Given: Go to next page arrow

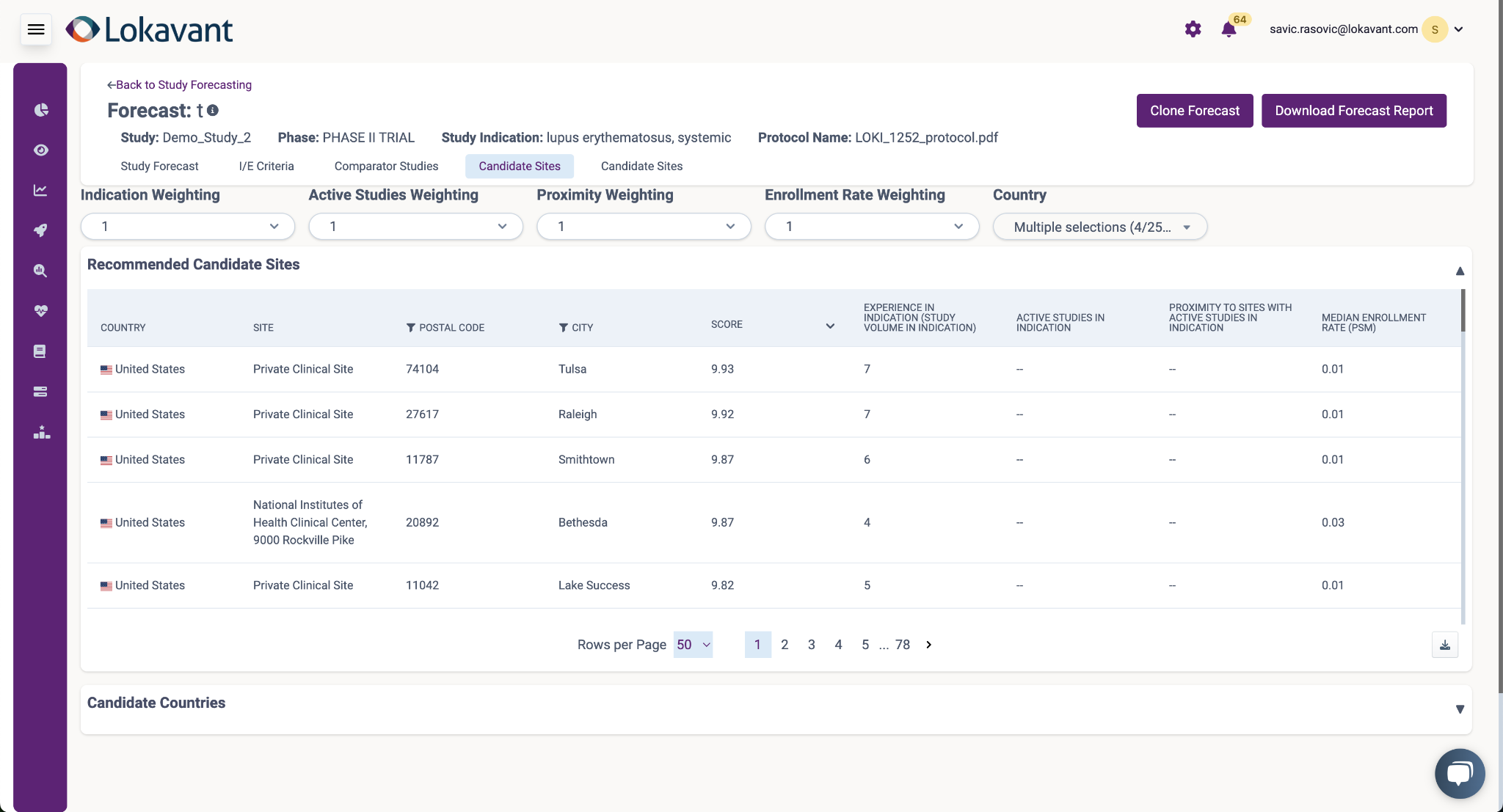Looking at the screenshot, I should (x=929, y=645).
